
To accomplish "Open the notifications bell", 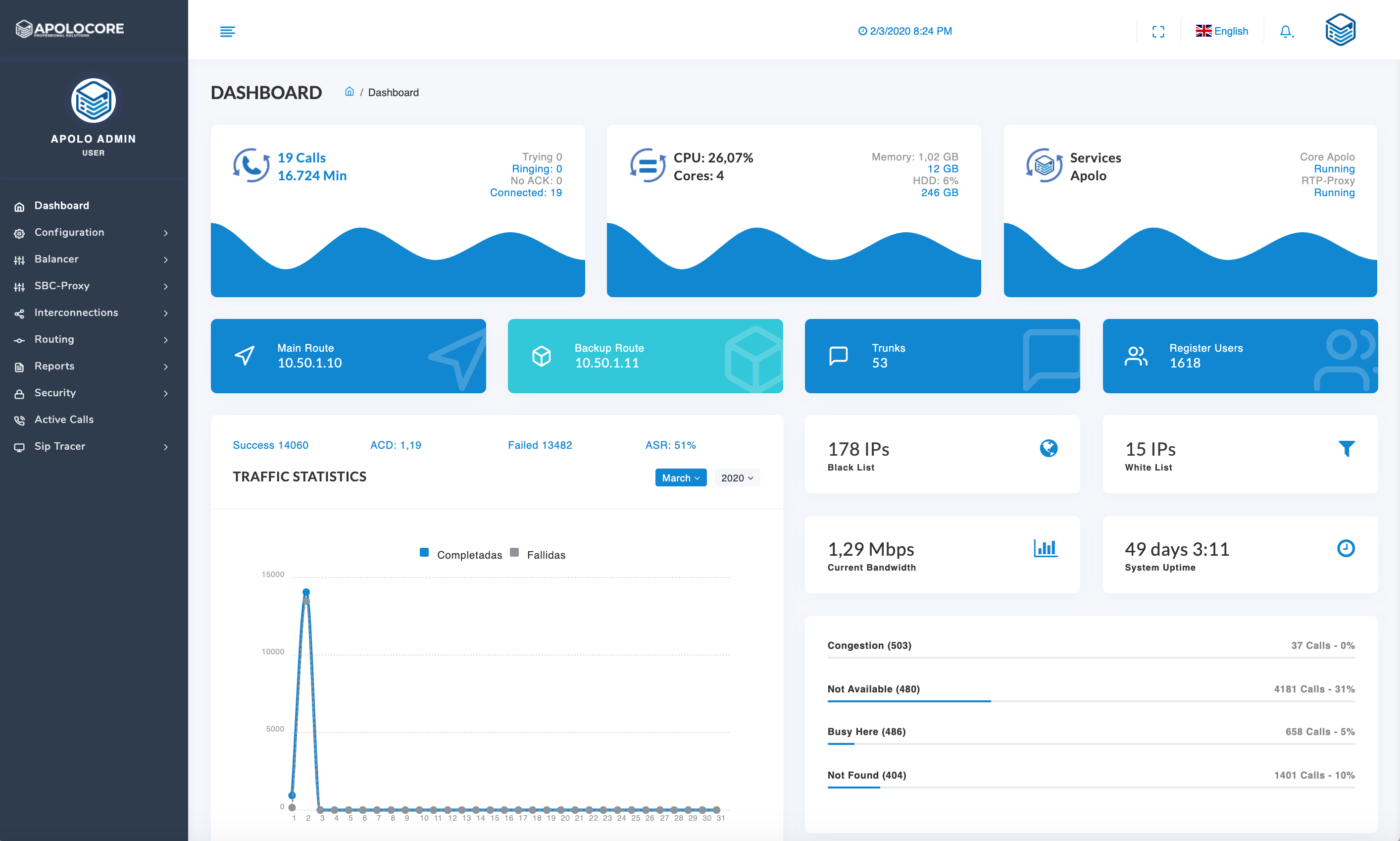I will coord(1286,31).
